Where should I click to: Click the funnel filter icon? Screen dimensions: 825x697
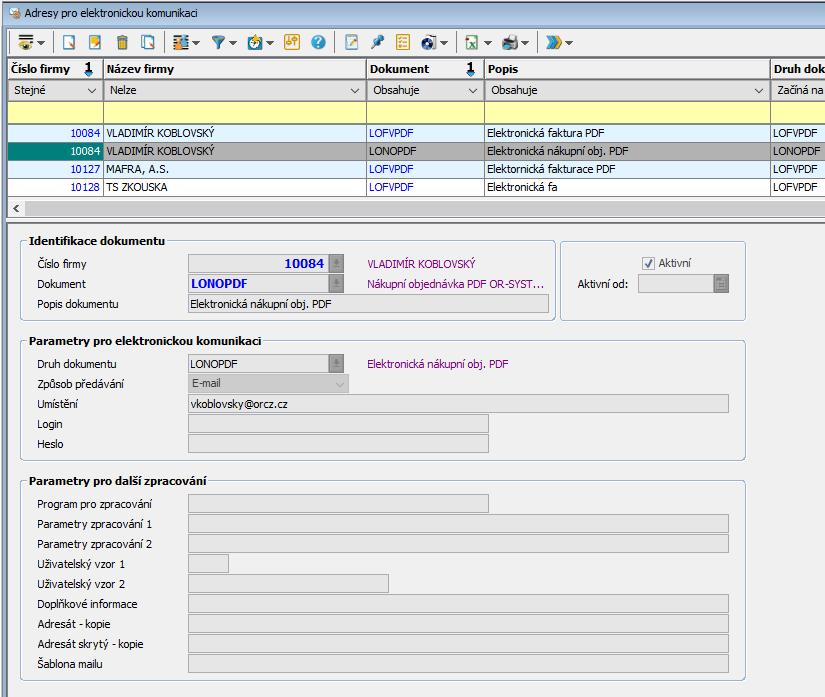(219, 42)
